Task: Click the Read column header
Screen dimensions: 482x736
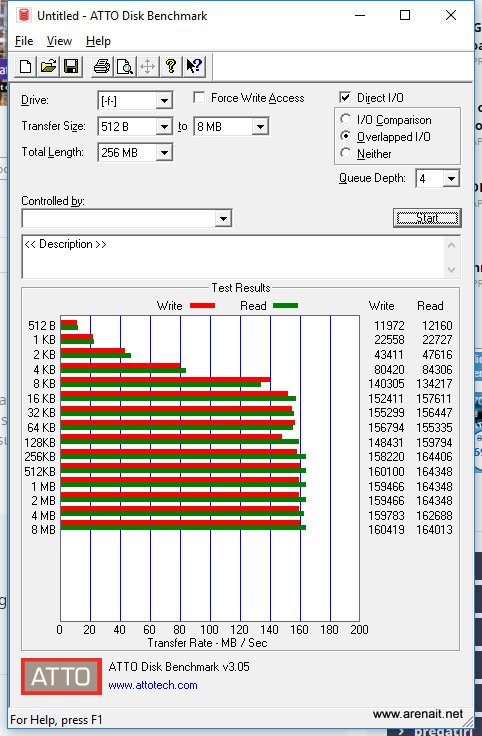Action: click(x=430, y=306)
